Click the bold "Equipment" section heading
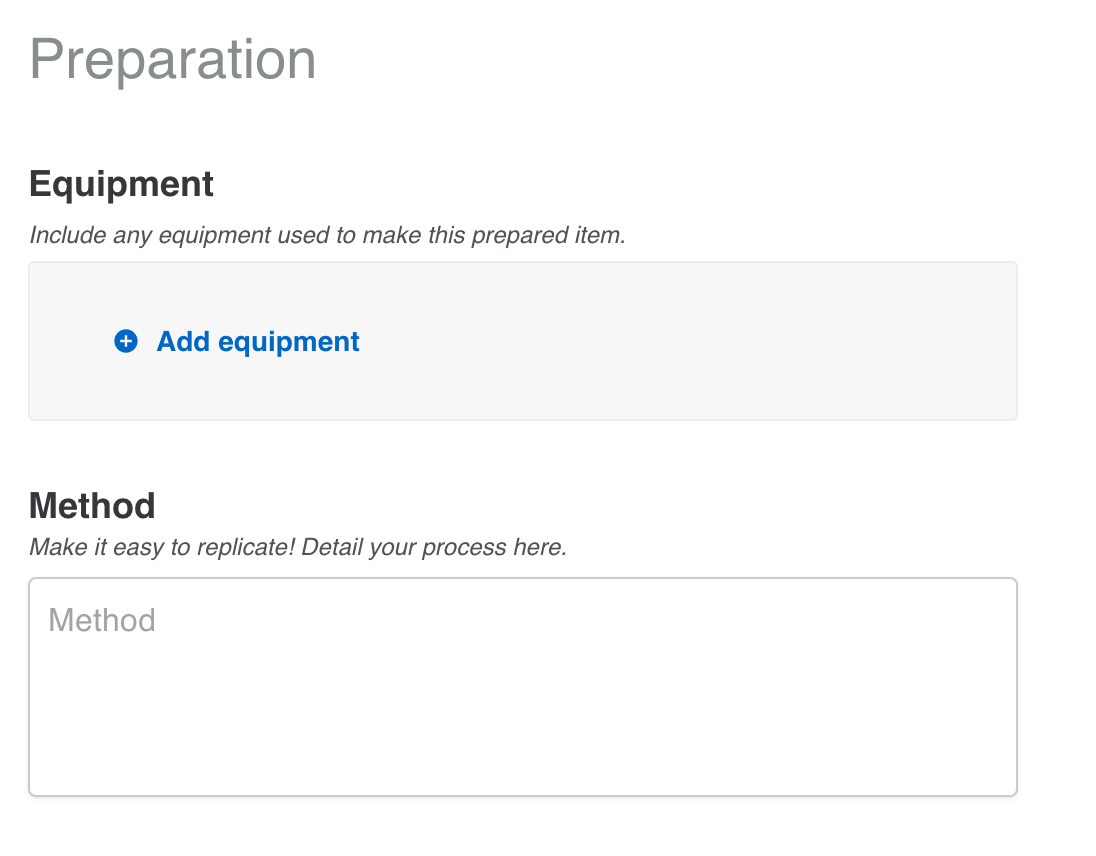Viewport: 1096px width, 856px height. point(121,184)
